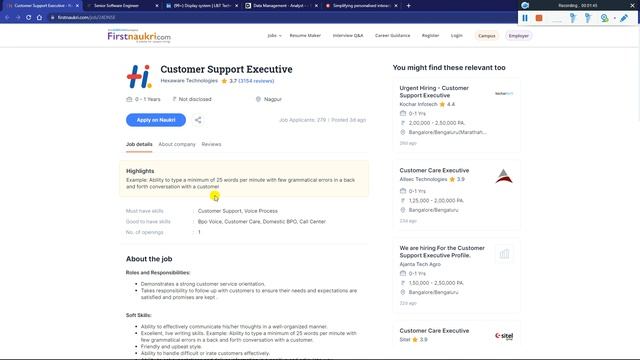The image size is (640, 360).
Task: Click the Ajanta Tech Agro placeholder logo
Action: tap(504, 254)
